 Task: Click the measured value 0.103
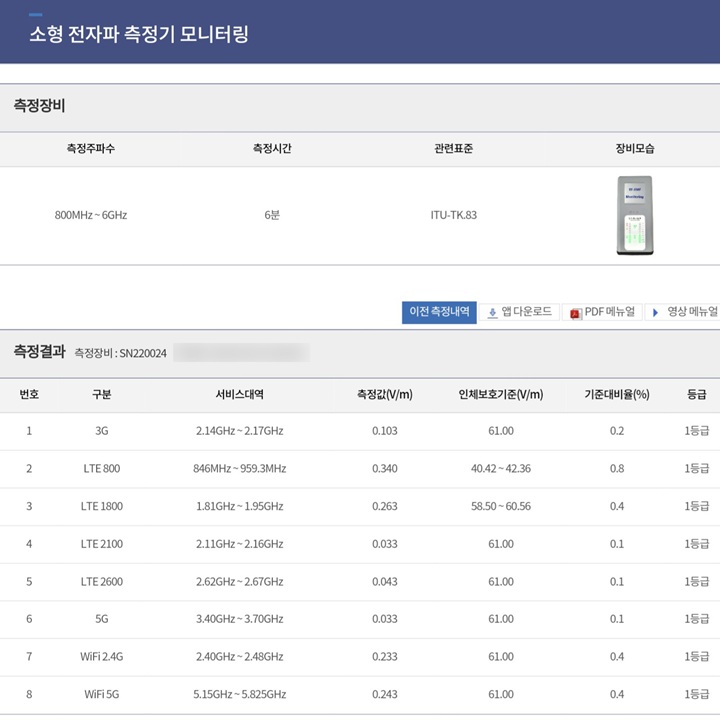point(385,431)
